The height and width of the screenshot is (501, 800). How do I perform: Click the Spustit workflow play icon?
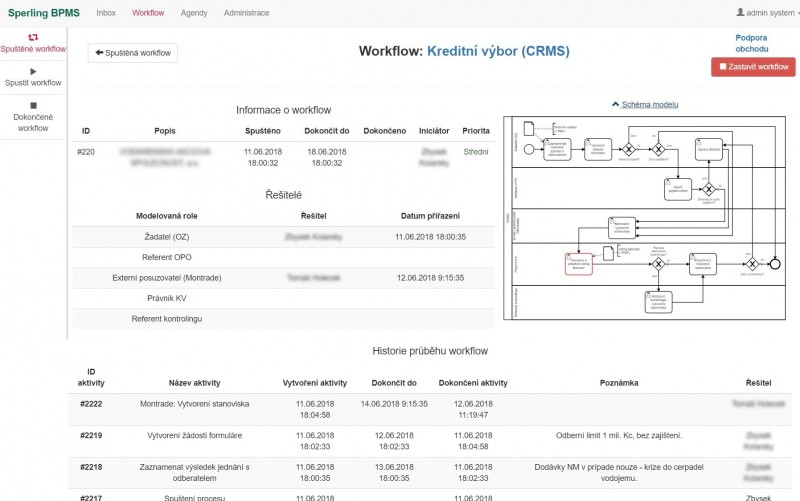tap(33, 71)
